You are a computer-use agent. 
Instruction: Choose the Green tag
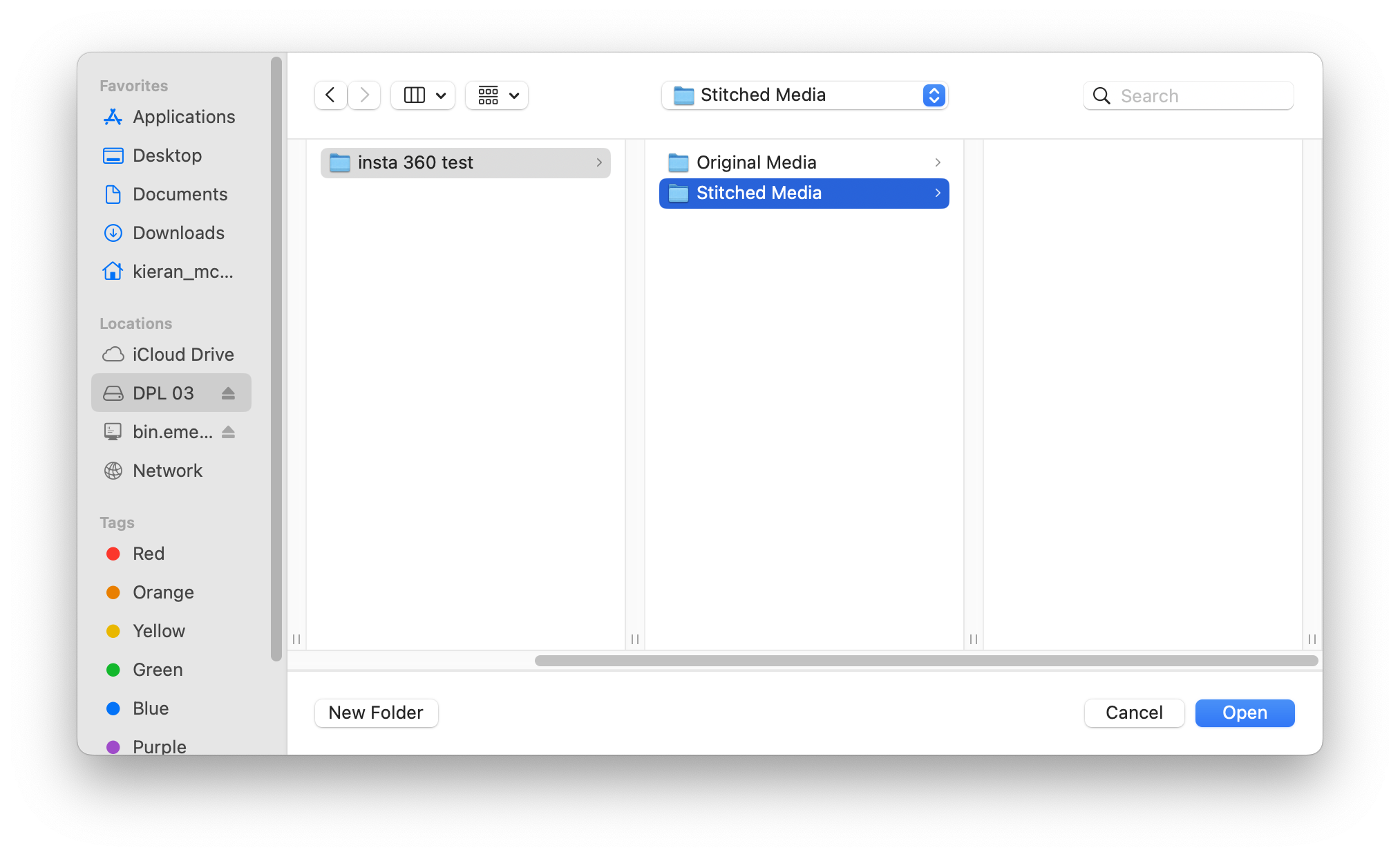click(x=171, y=670)
